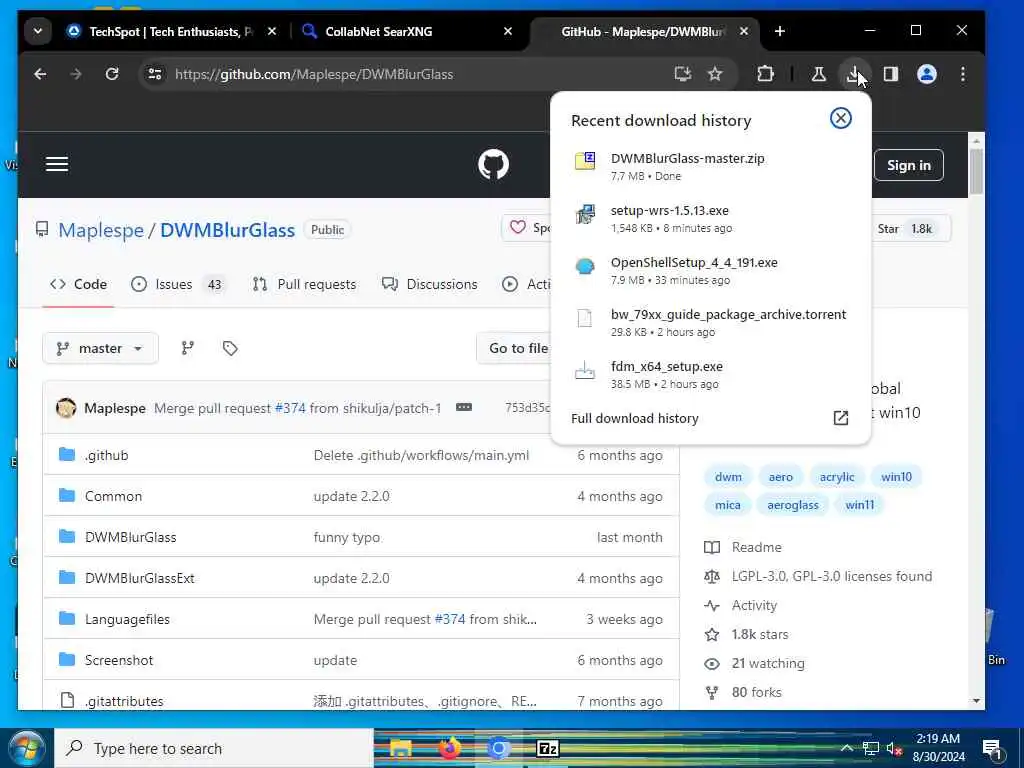Click the Sponsor heart button
The width and height of the screenshot is (1024, 768).
click(526, 228)
